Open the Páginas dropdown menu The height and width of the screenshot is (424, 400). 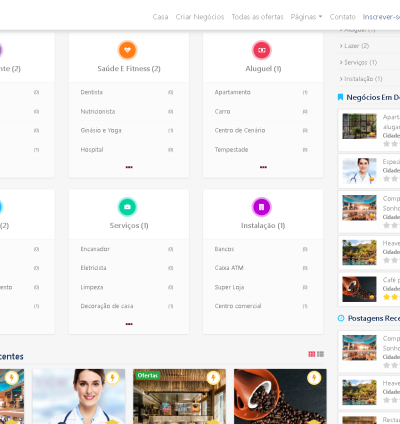tap(306, 17)
